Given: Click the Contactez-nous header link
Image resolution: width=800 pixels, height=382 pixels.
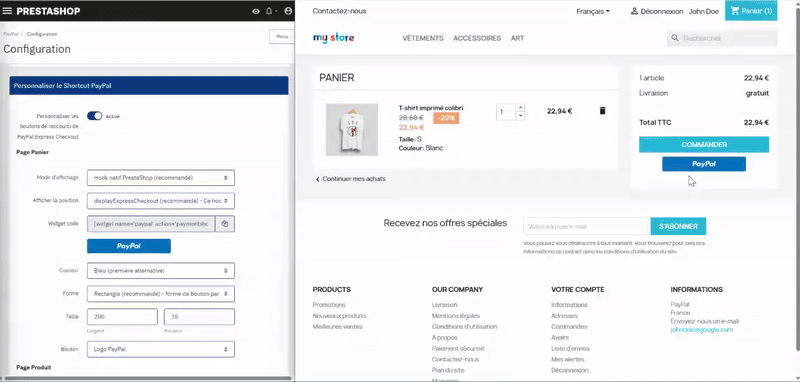Looking at the screenshot, I should (x=339, y=11).
